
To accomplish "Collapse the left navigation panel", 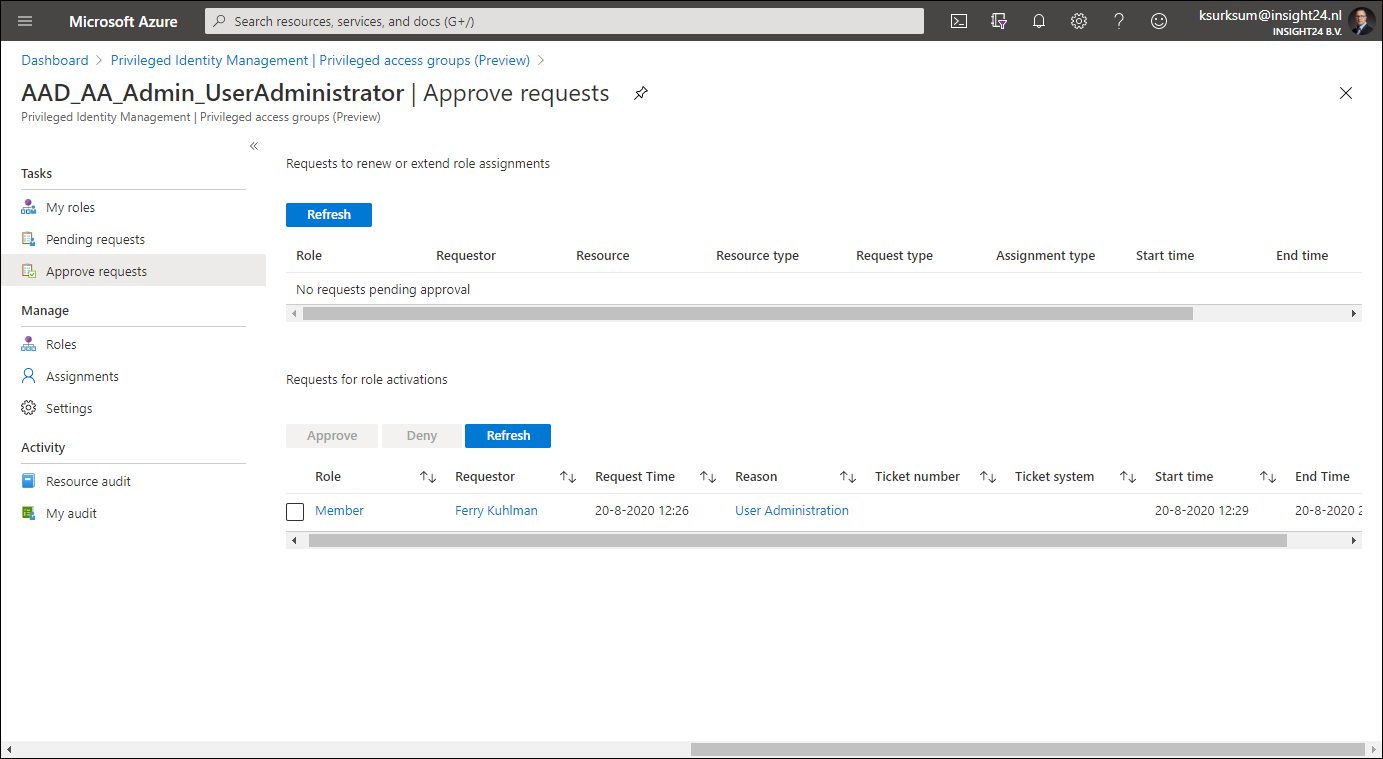I will tap(254, 146).
